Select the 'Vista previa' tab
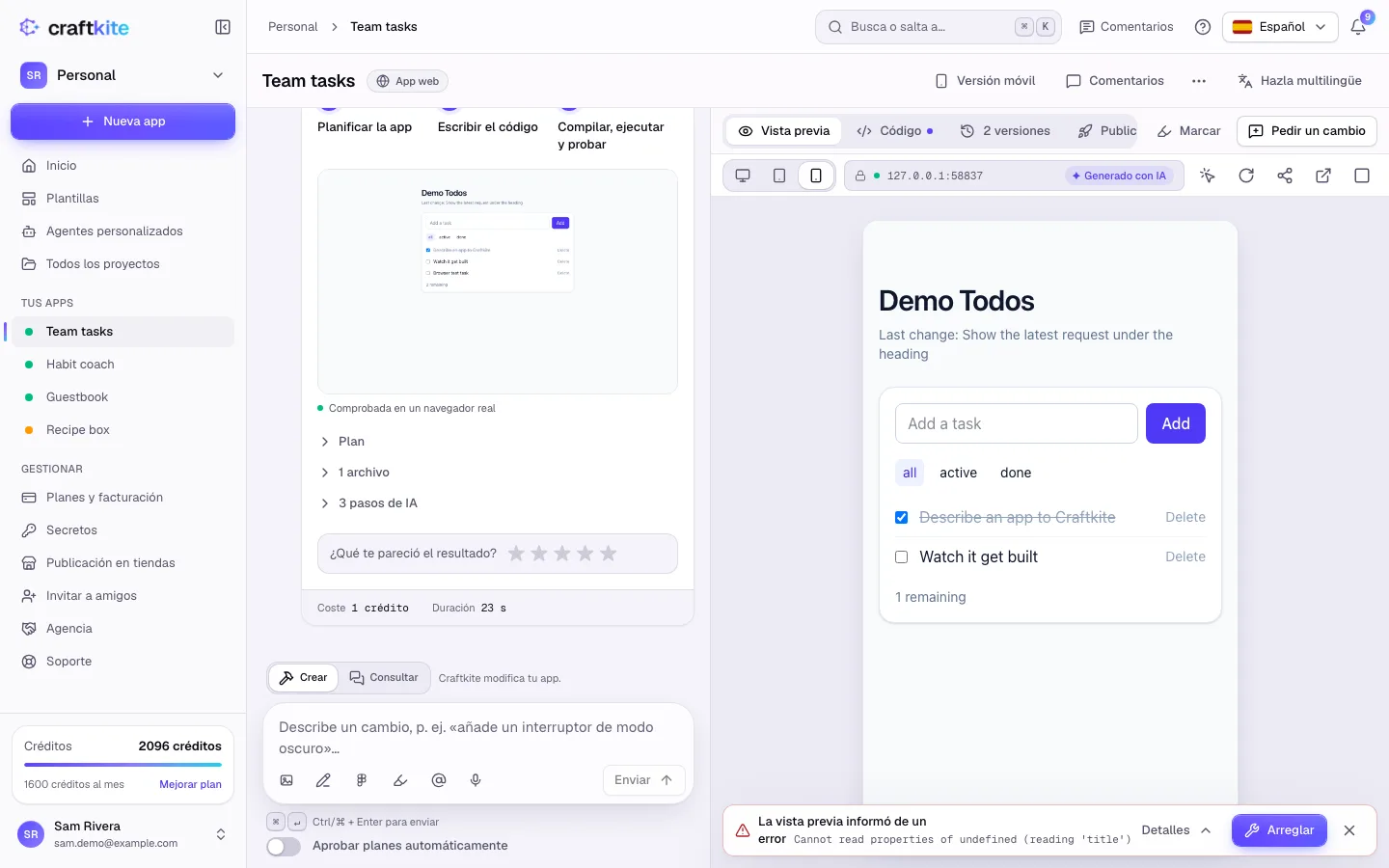This screenshot has width=1389, height=868. [x=784, y=131]
